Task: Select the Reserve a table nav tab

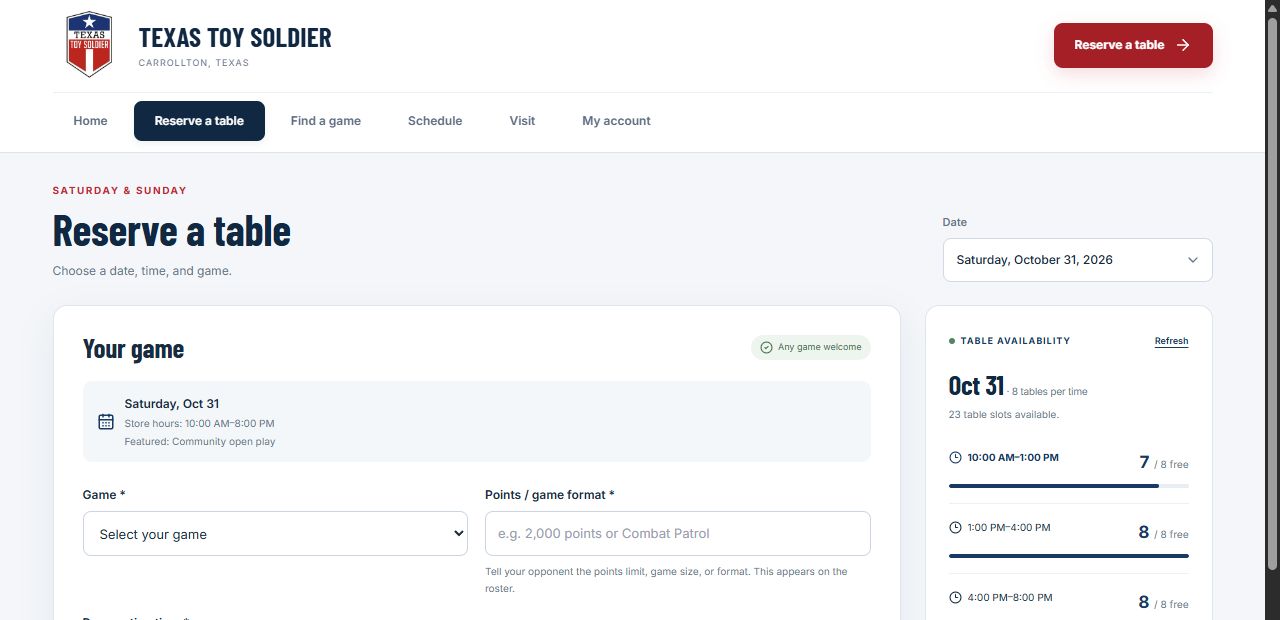Action: tap(199, 121)
